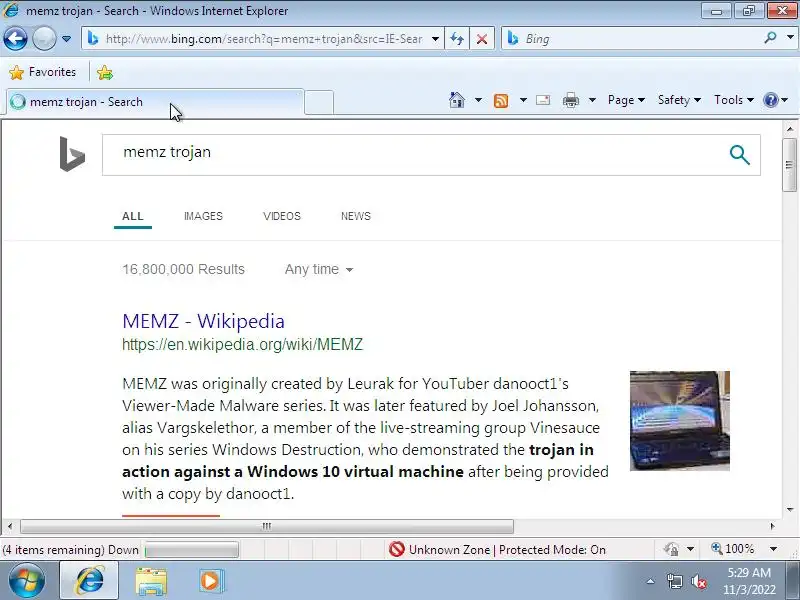Expand the Feeds dropdown arrow
800x600 pixels.
[523, 100]
